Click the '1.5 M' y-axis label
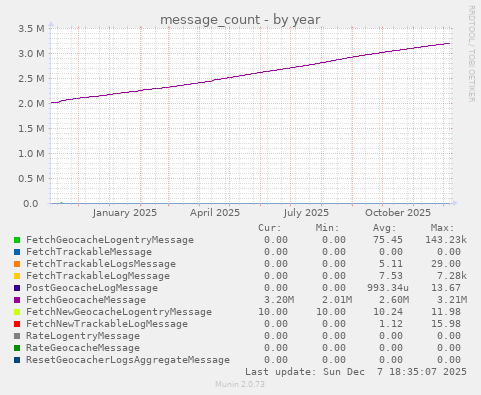The image size is (481, 395). click(31, 129)
